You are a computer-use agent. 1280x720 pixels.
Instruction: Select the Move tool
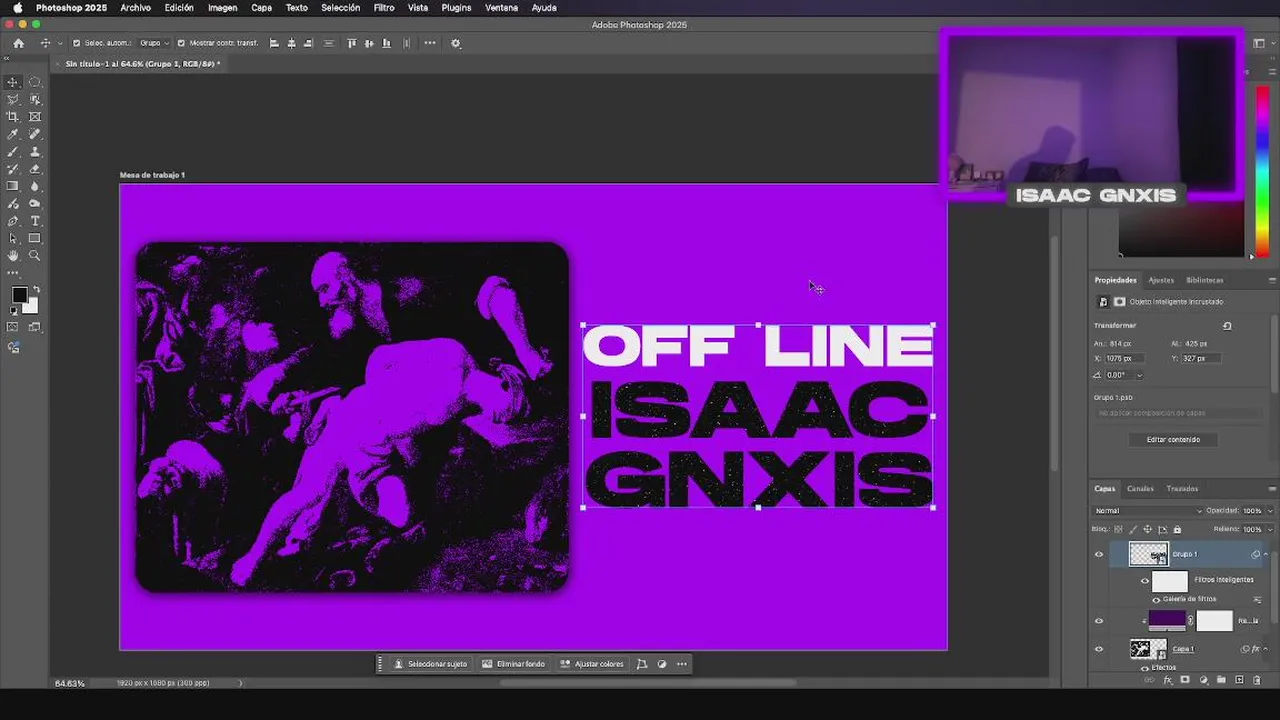(12, 82)
